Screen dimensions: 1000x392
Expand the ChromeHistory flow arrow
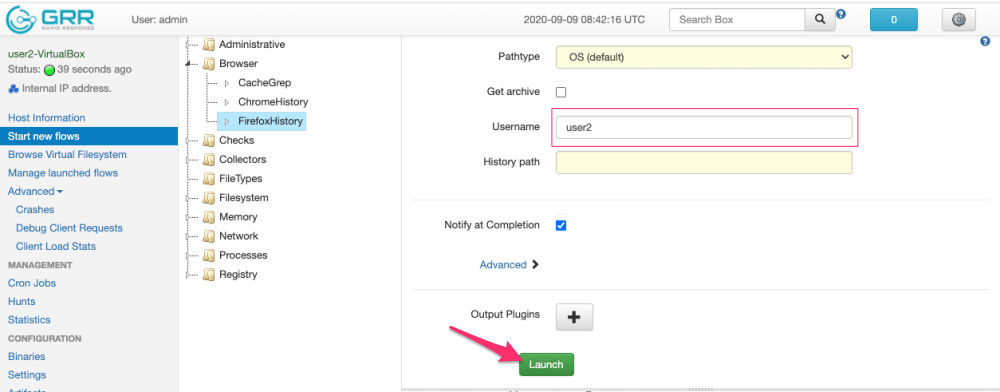(x=227, y=102)
